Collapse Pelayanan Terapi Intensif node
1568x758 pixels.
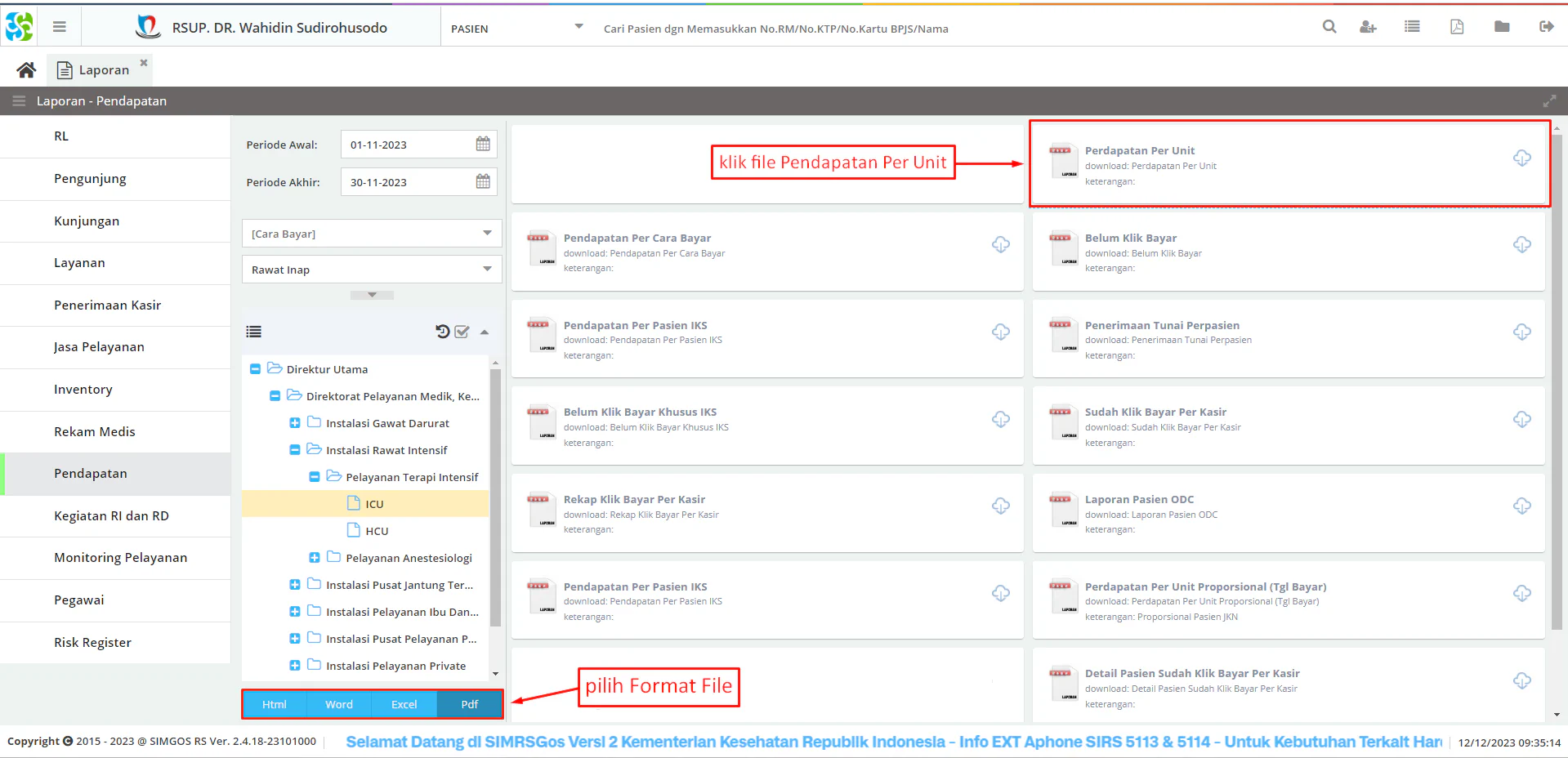click(314, 477)
